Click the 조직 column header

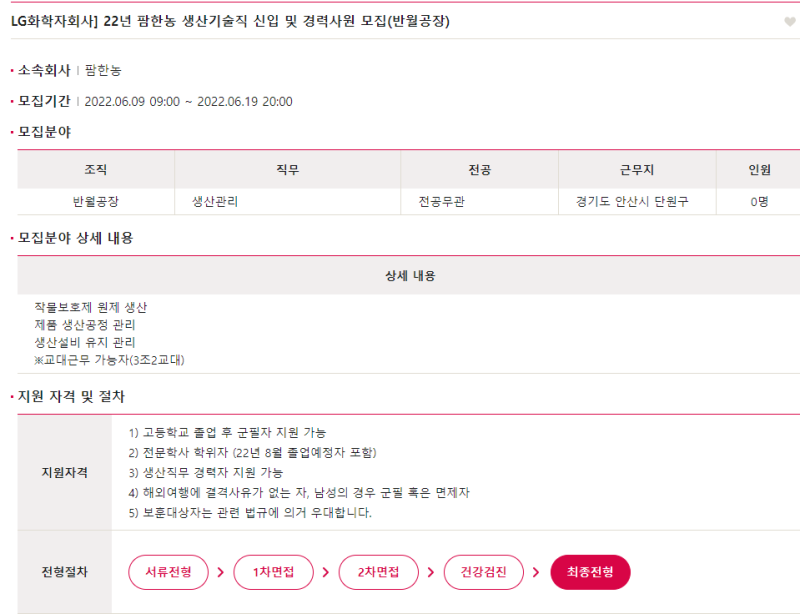pos(96,169)
